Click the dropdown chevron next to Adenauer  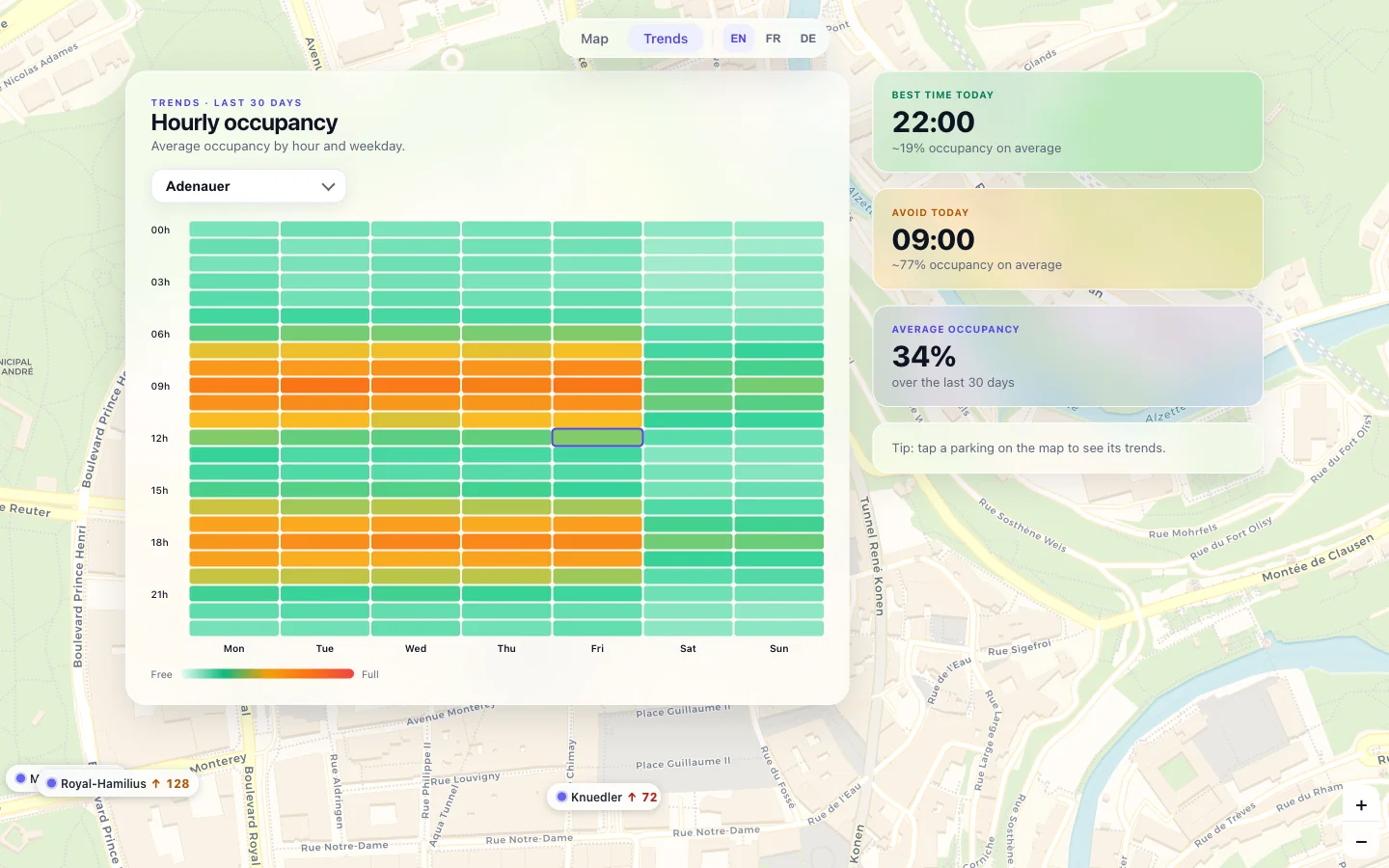328,186
